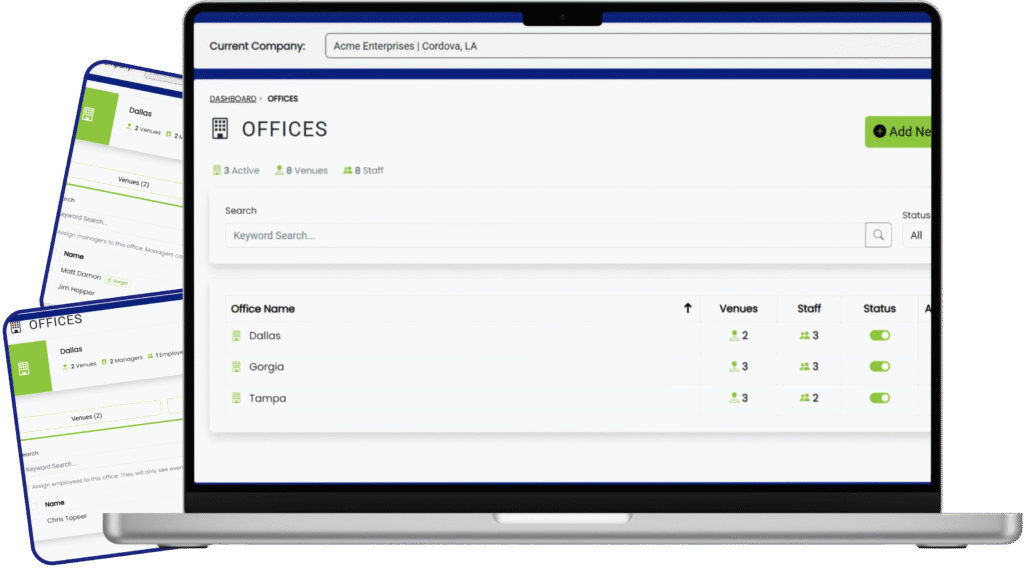Click the Keyword Search input field

(545, 235)
